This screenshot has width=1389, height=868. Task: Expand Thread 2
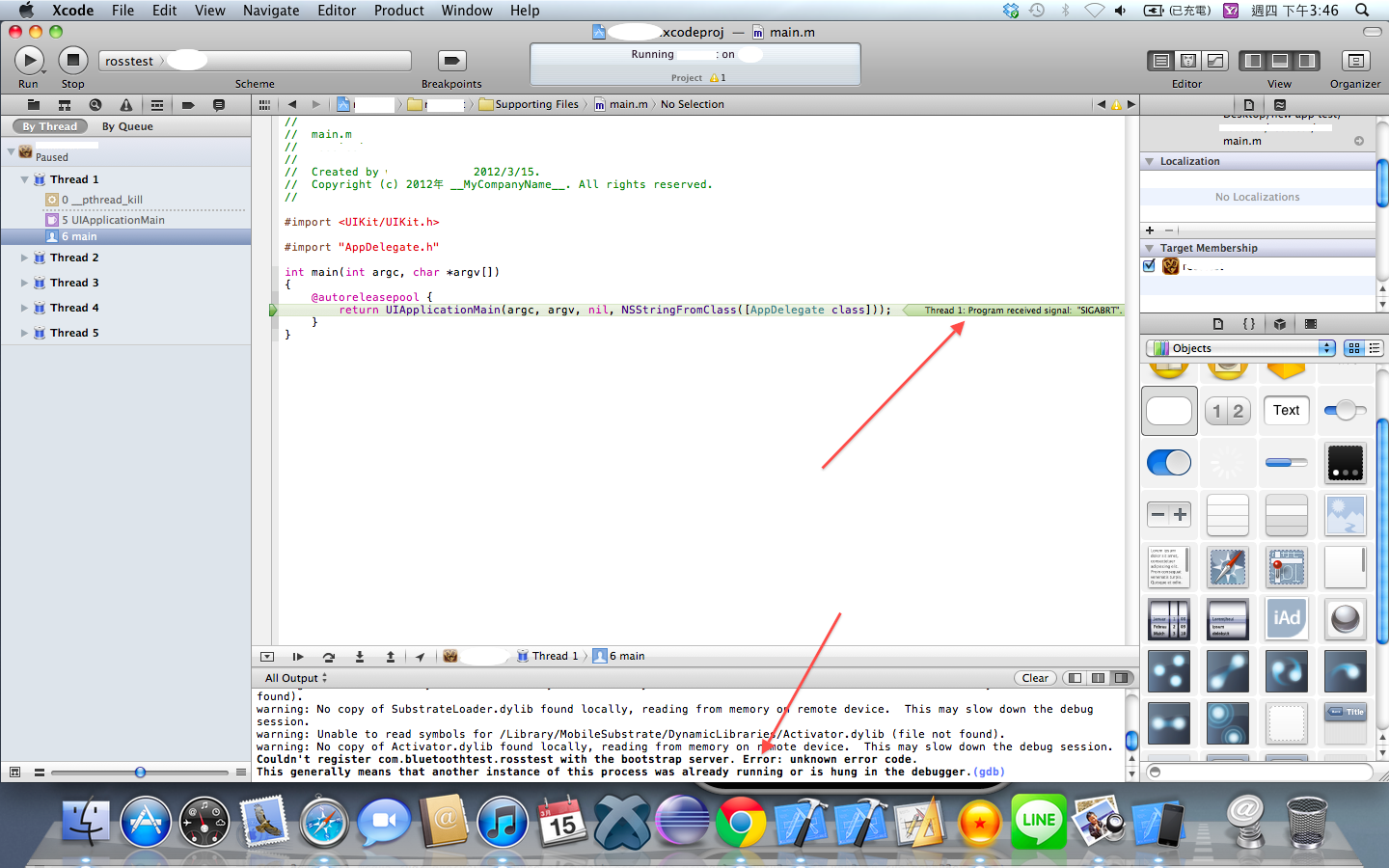click(24, 258)
